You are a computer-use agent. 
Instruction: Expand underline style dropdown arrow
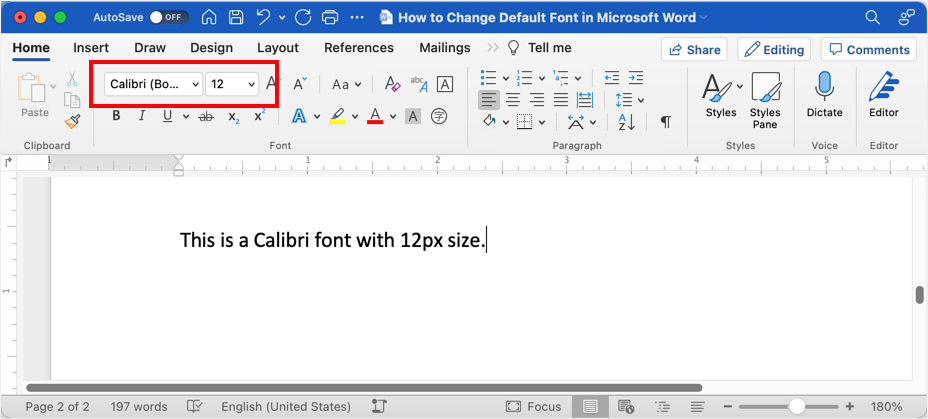point(186,117)
